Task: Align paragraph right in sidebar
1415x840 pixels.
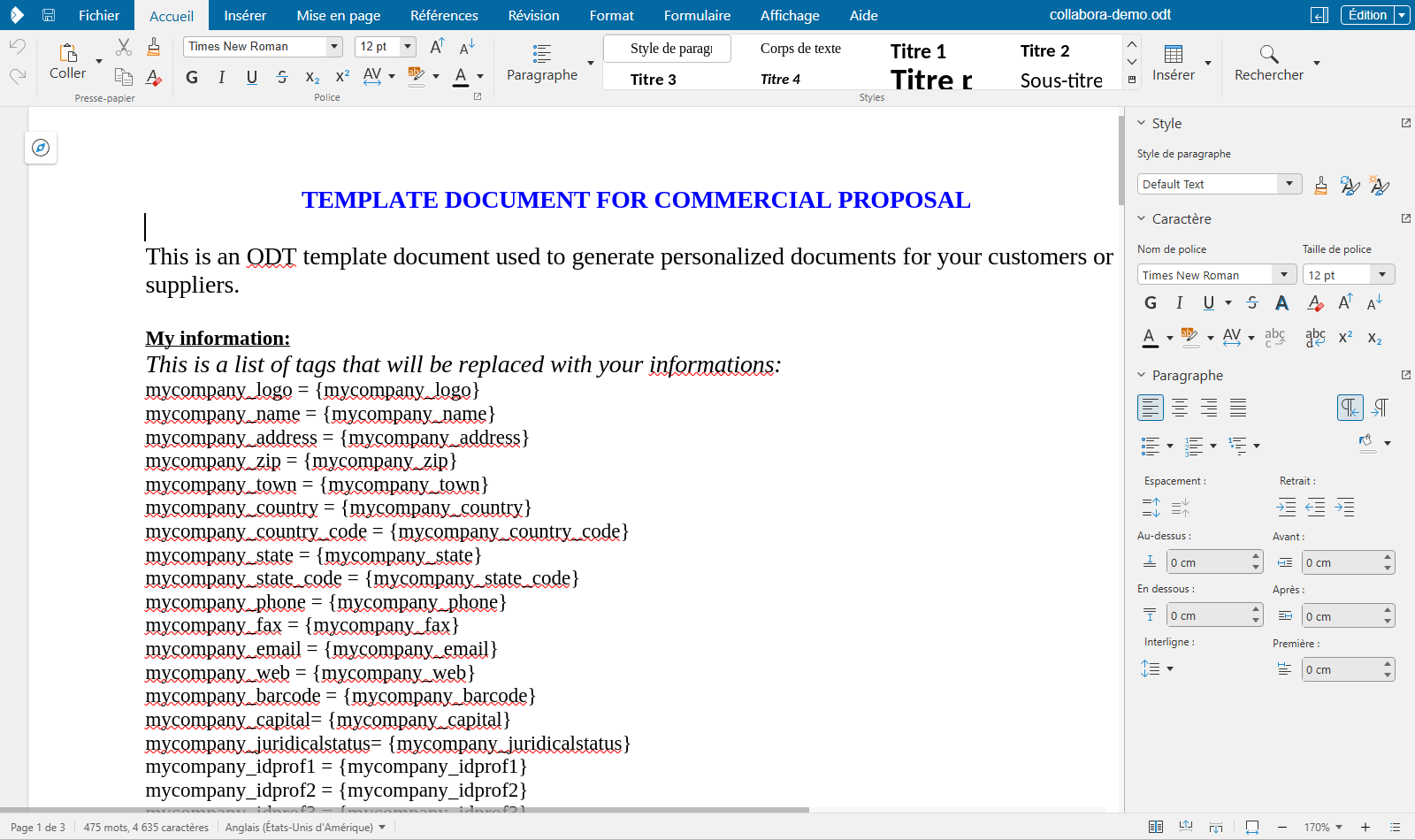Action: click(x=1209, y=408)
